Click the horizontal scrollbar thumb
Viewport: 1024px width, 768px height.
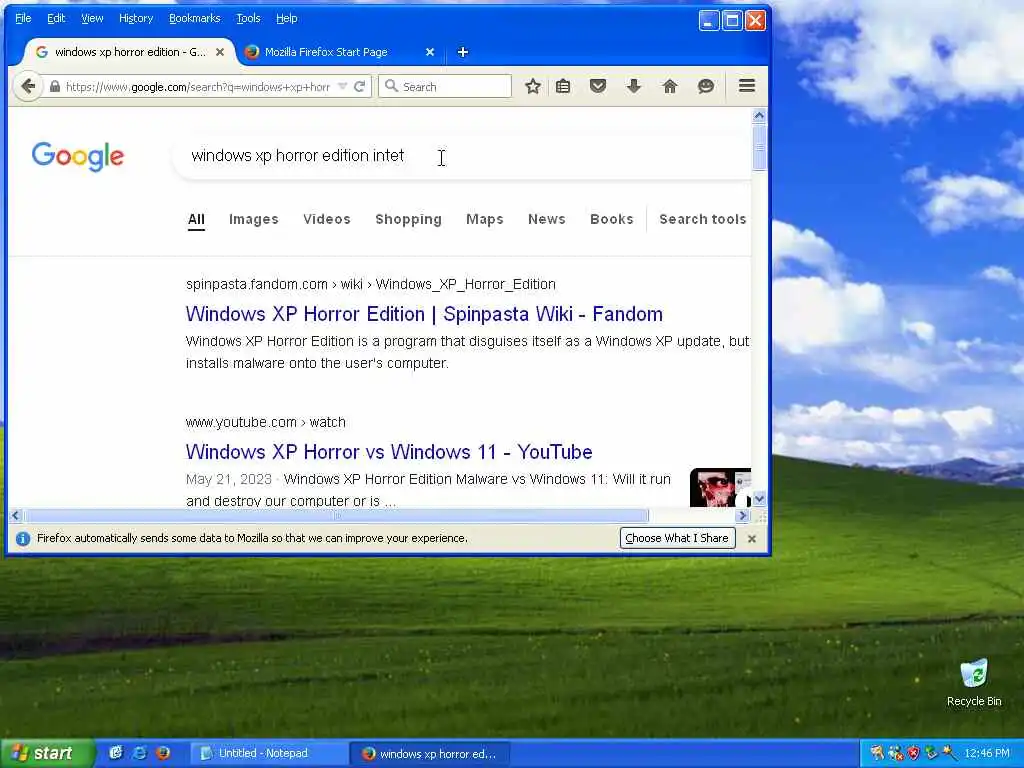[x=336, y=515]
